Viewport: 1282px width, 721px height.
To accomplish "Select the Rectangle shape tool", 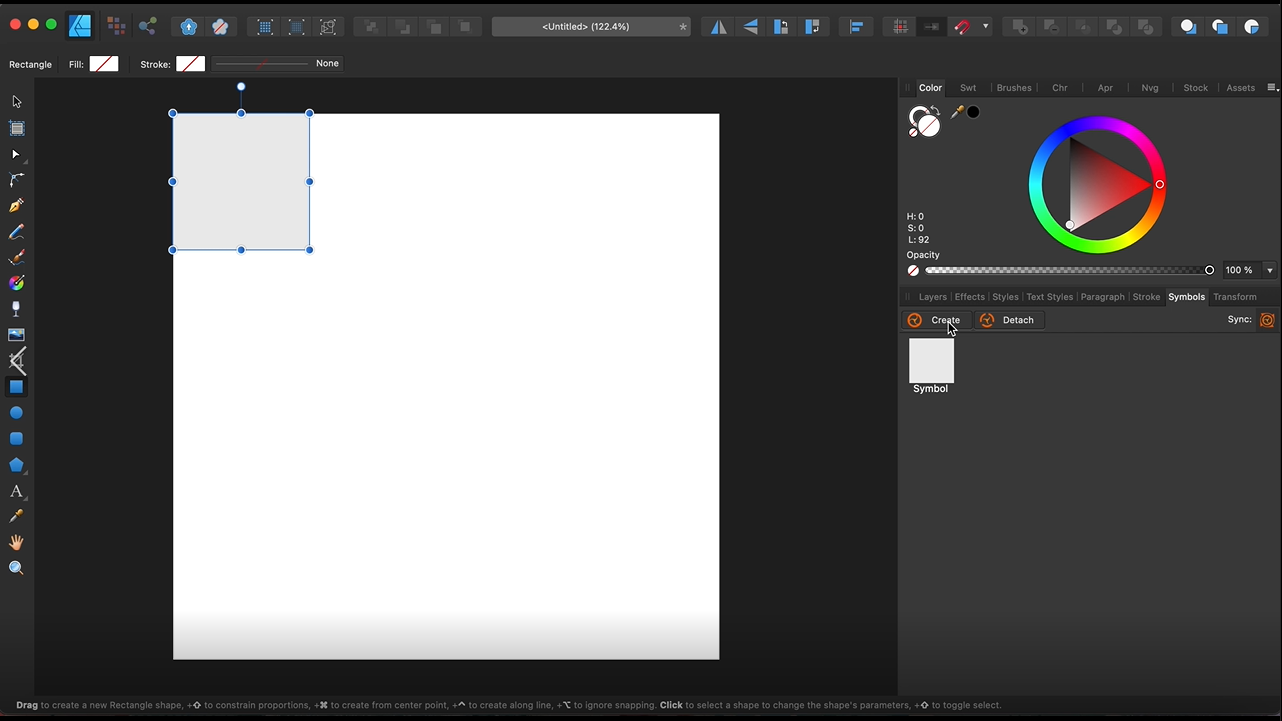I will pyautogui.click(x=16, y=387).
